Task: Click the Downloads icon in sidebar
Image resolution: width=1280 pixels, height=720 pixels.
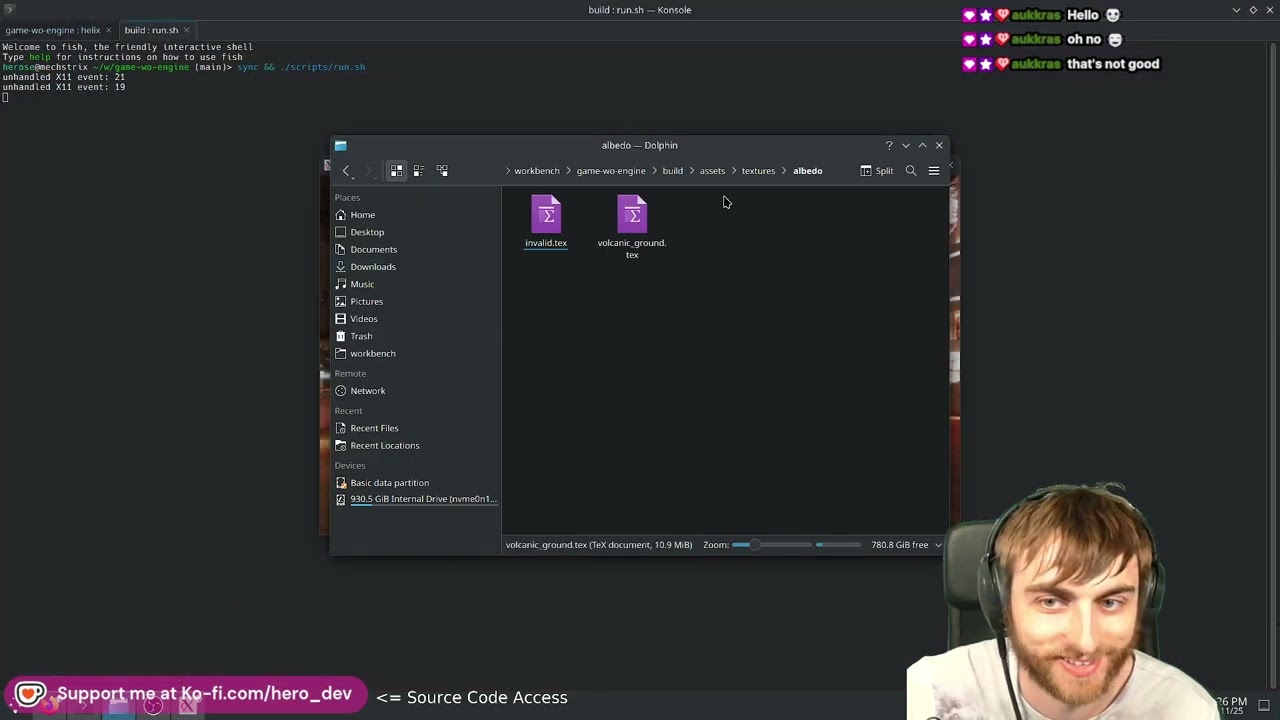Action: (341, 267)
